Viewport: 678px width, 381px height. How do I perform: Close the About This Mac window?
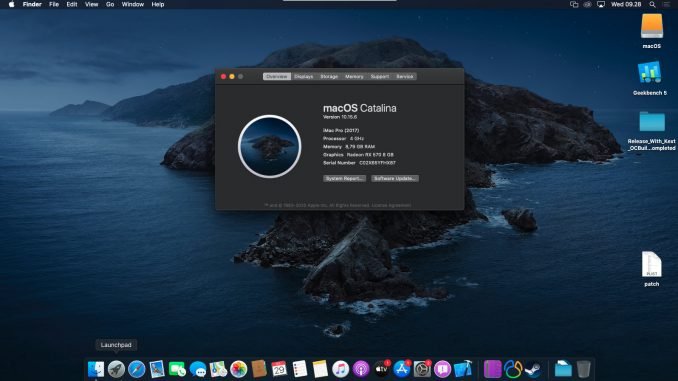coord(224,77)
